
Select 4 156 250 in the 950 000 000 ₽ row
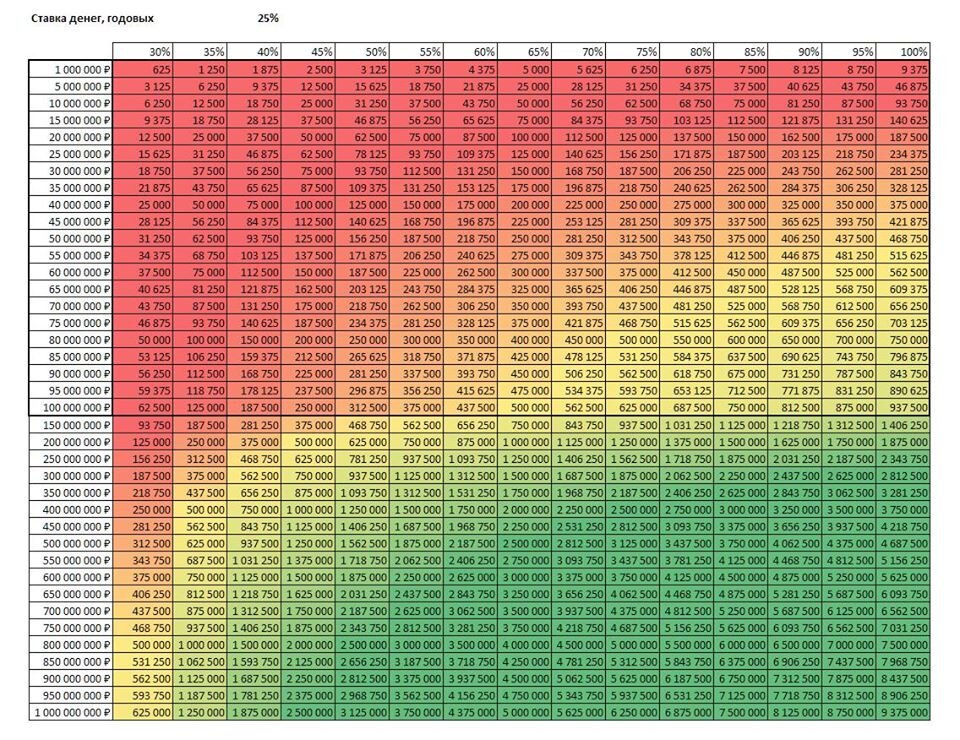(470, 696)
